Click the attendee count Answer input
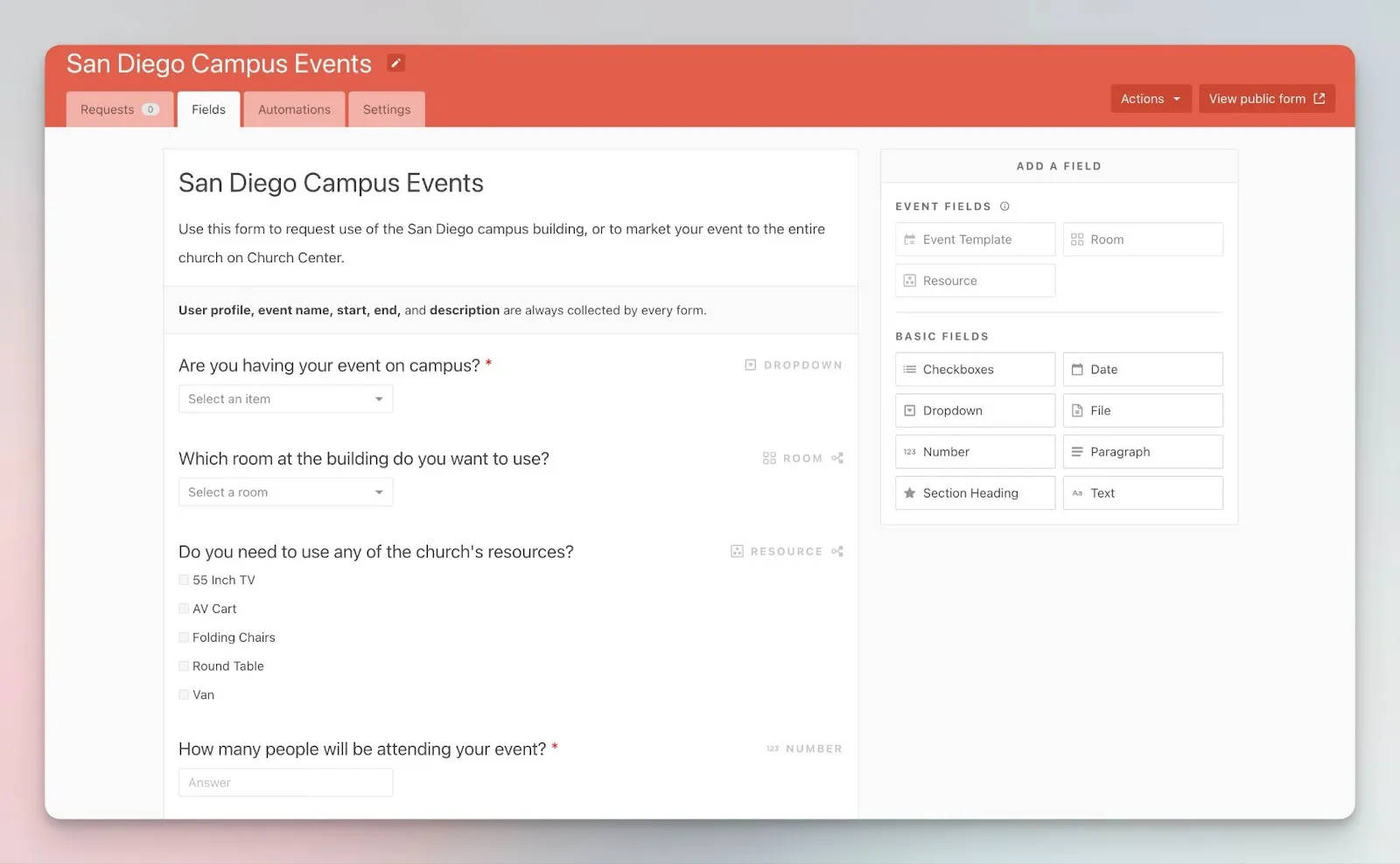The image size is (1400, 864). pyautogui.click(x=285, y=783)
